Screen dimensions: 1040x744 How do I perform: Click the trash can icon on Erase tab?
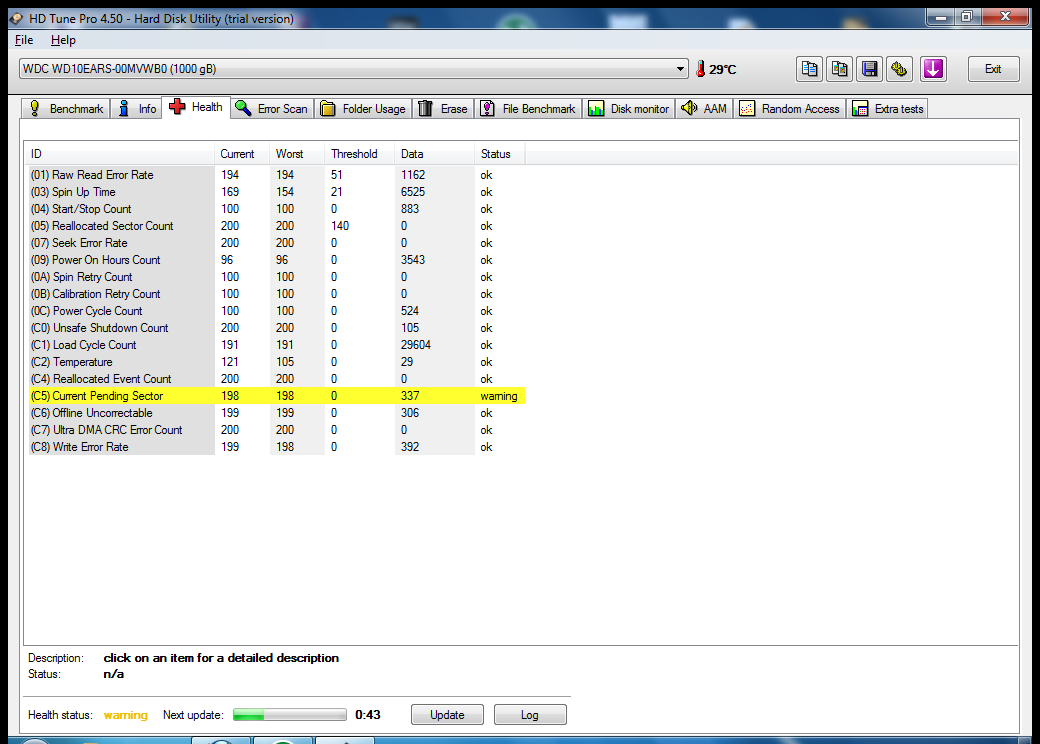pos(426,109)
